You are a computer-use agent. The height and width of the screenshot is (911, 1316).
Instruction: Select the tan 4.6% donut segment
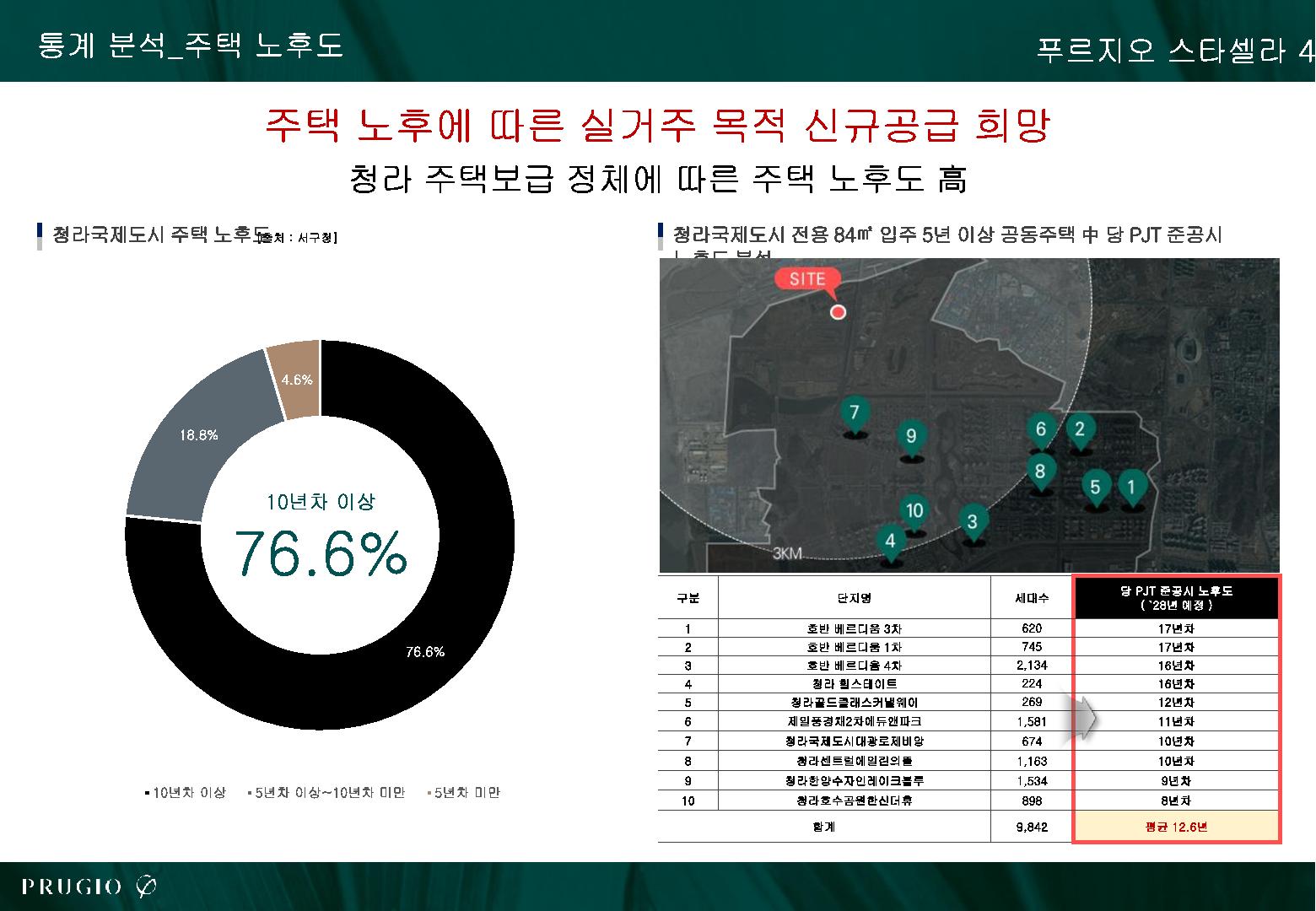coord(295,380)
